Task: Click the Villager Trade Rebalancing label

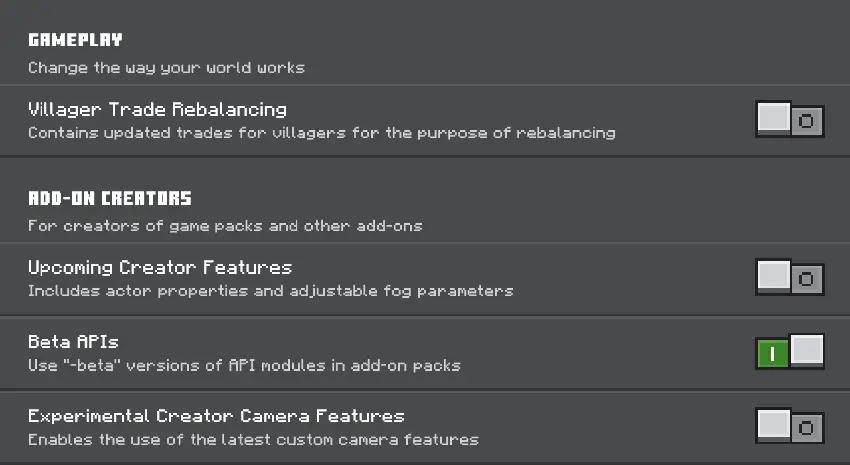Action: (157, 109)
